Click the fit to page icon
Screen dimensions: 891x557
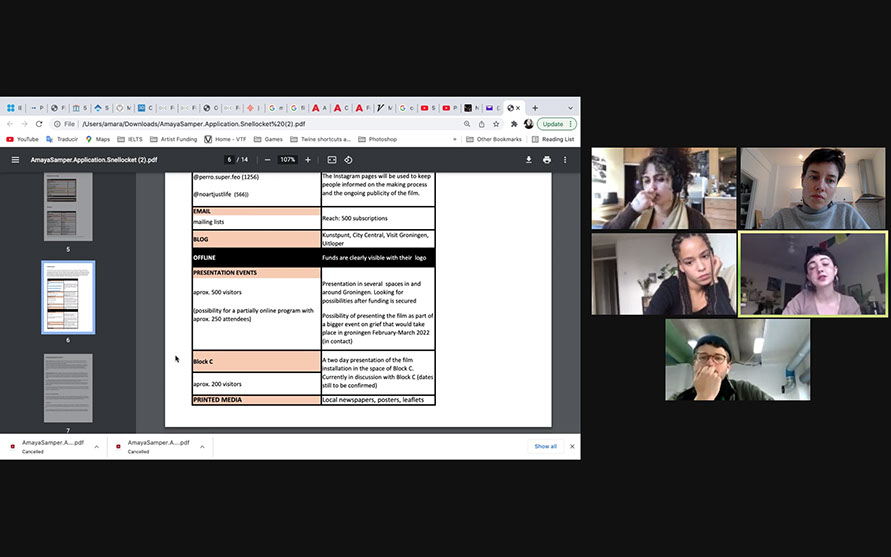[332, 160]
